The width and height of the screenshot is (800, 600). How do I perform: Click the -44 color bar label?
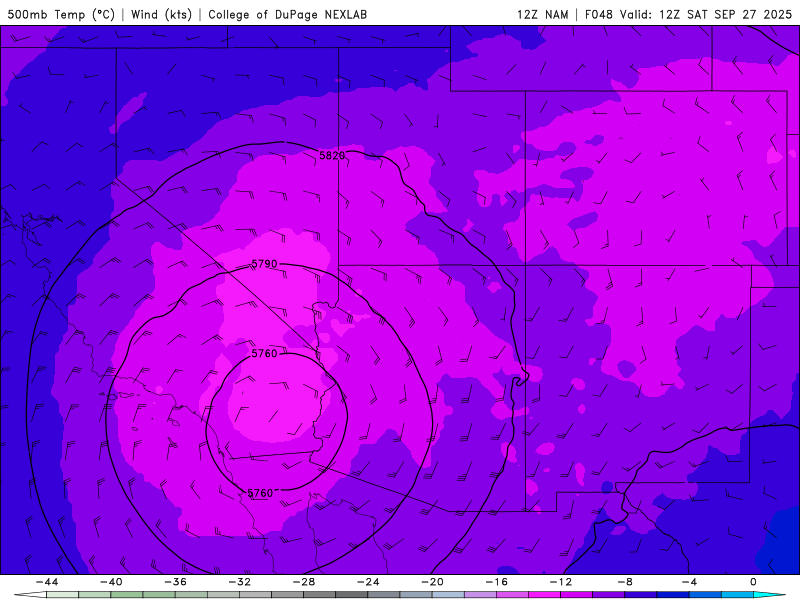47,582
